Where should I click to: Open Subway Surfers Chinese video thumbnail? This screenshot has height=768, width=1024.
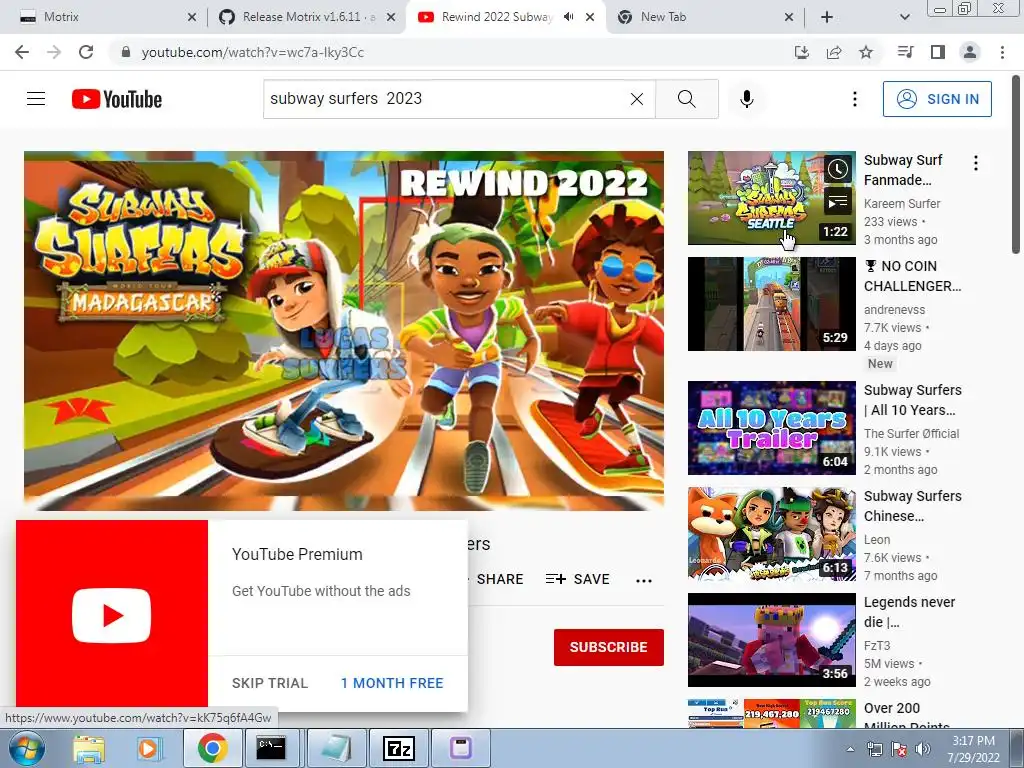(x=771, y=534)
